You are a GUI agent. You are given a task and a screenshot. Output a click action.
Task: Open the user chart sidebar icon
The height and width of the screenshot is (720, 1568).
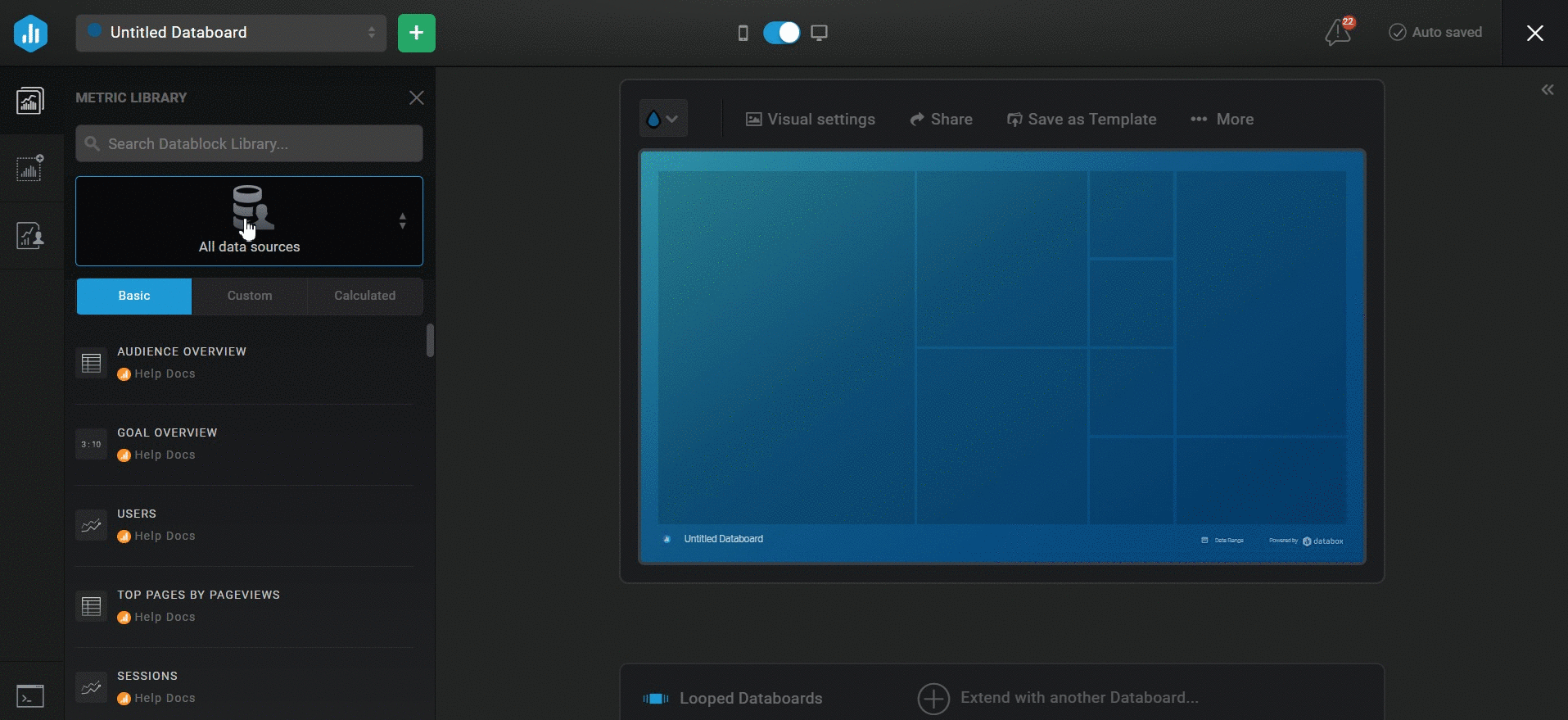click(x=30, y=236)
